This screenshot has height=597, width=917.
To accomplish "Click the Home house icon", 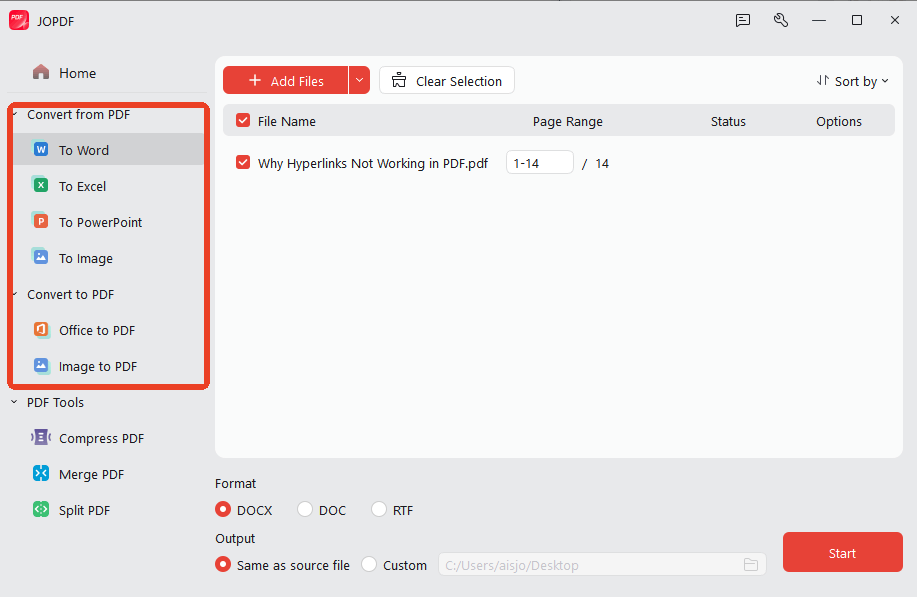I will click(x=41, y=72).
